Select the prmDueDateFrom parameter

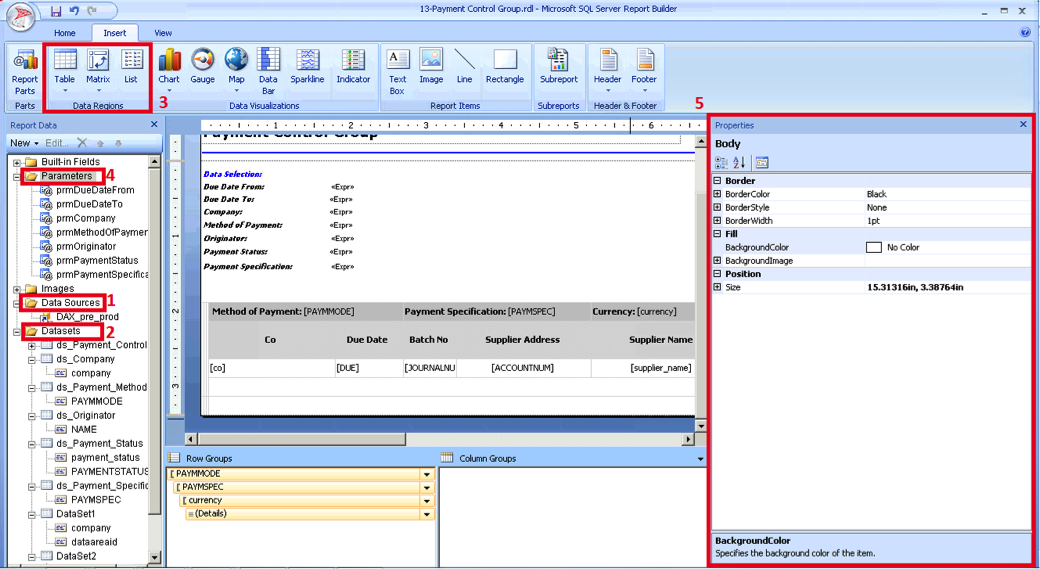tap(95, 190)
